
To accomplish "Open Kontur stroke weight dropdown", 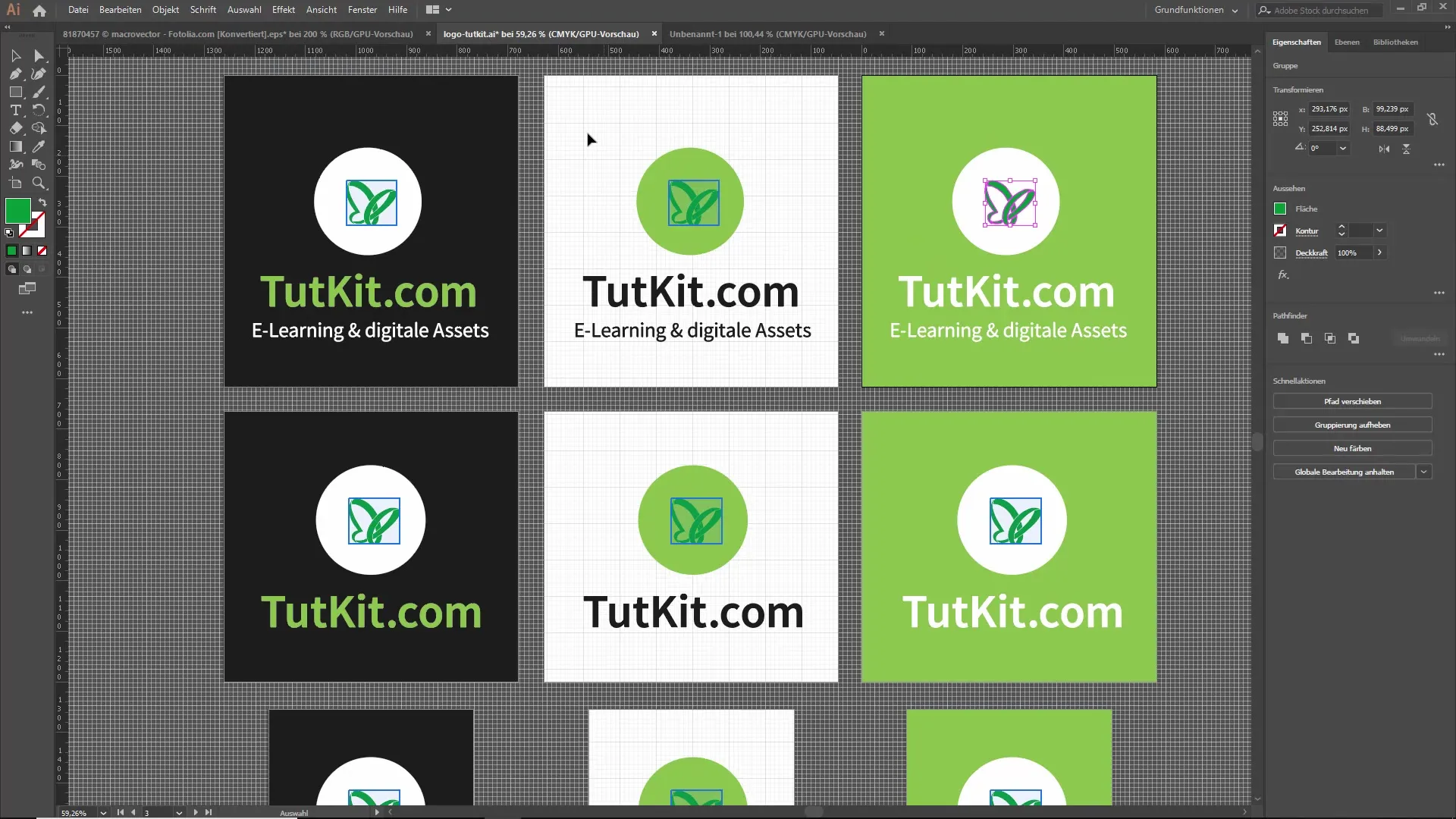I will pos(1379,231).
